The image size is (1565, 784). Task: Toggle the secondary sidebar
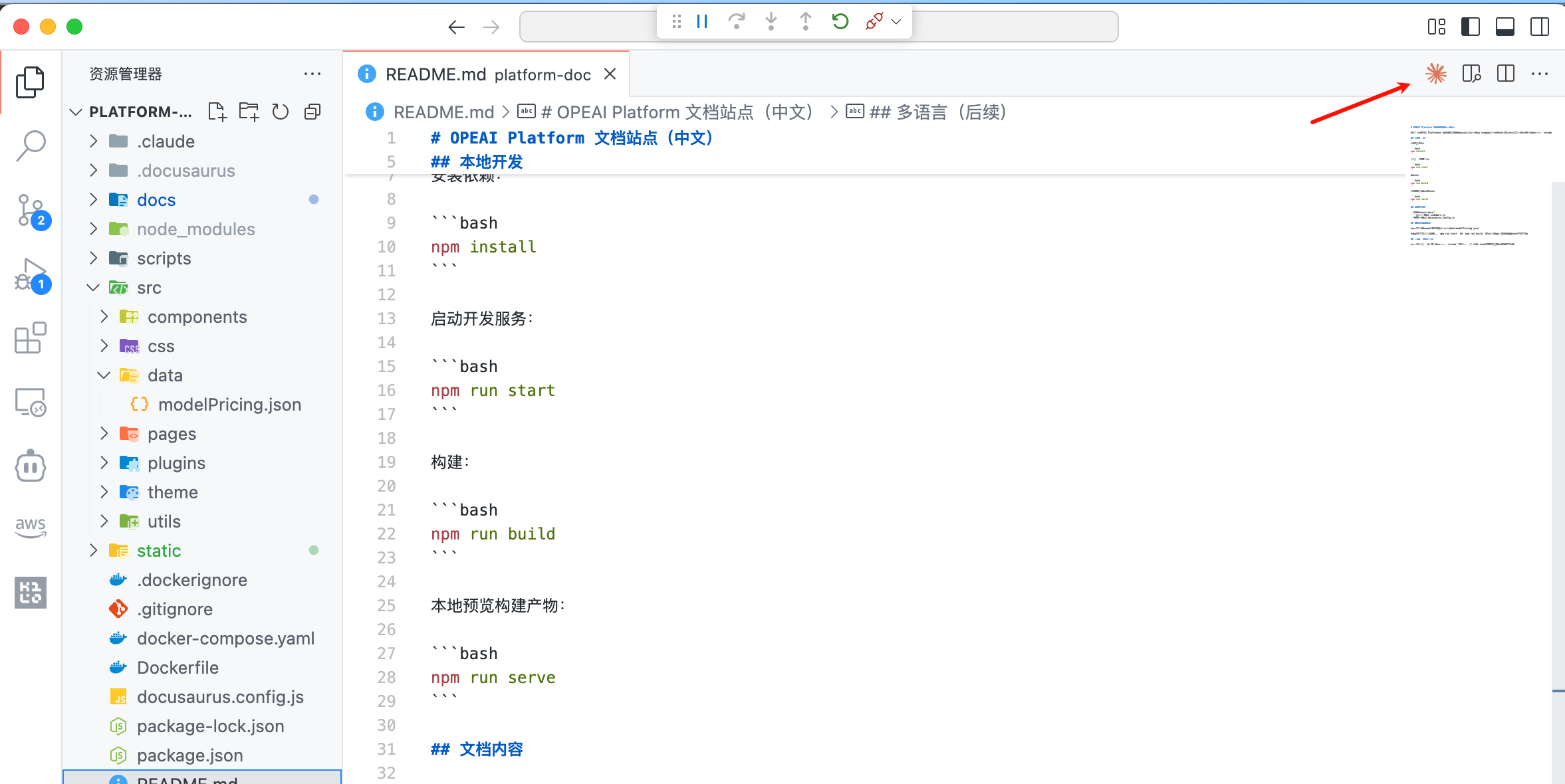[x=1540, y=27]
